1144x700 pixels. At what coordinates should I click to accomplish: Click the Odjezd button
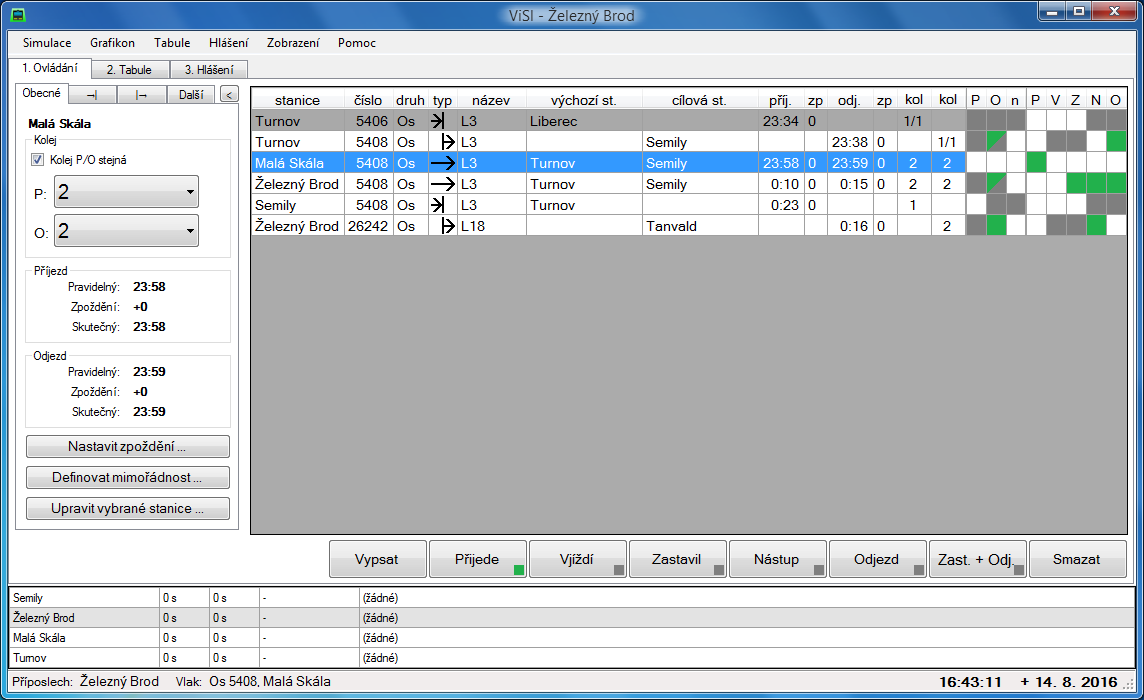[877, 559]
